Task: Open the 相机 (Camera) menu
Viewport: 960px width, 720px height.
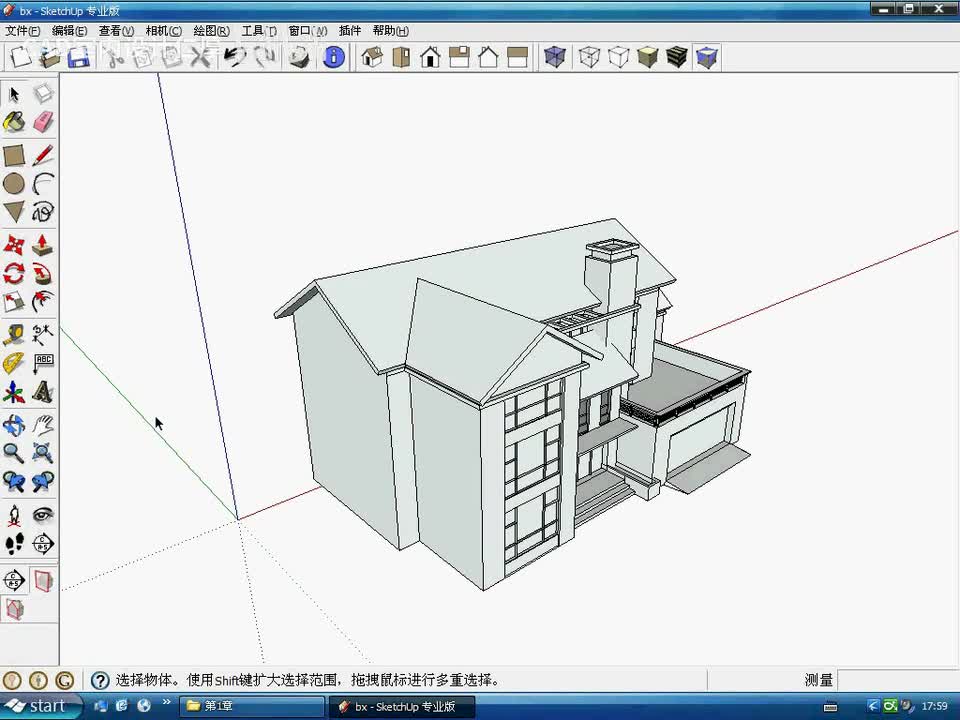Action: click(163, 31)
